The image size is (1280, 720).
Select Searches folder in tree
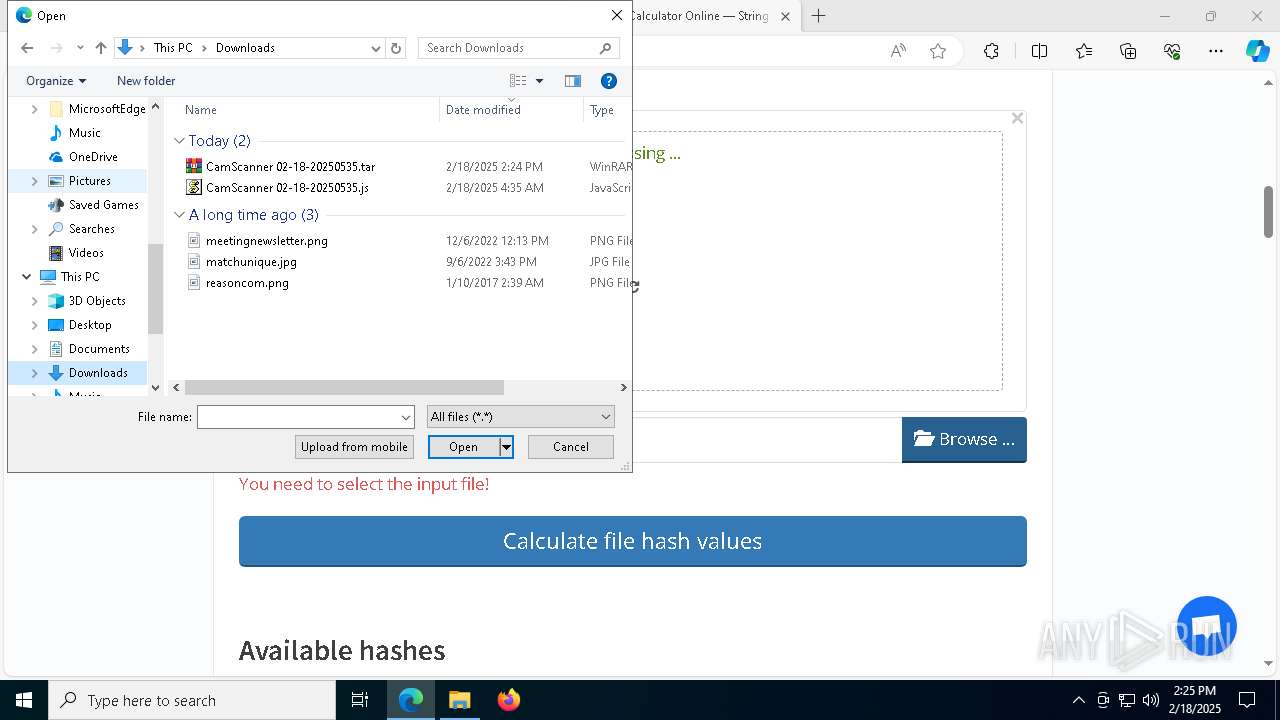(x=91, y=229)
